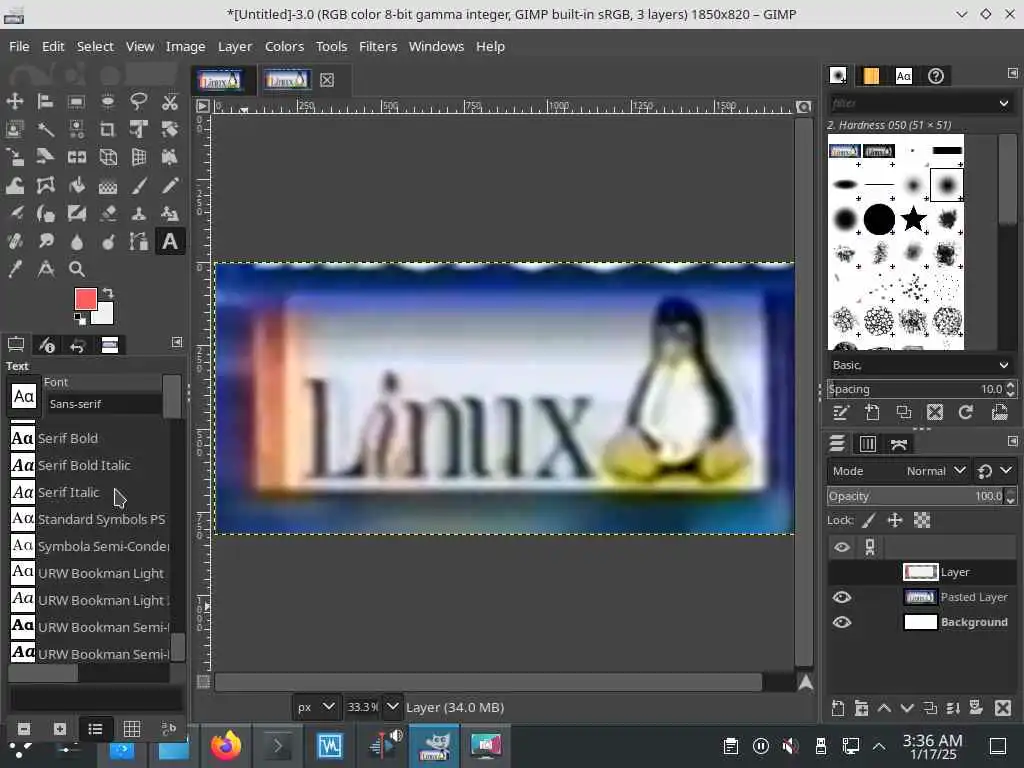
Task: Click the foreground red color swatch
Action: pos(86,299)
